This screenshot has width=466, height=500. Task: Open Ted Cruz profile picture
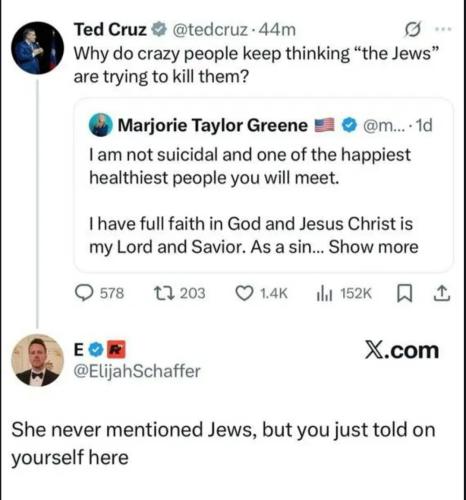tap(37, 48)
